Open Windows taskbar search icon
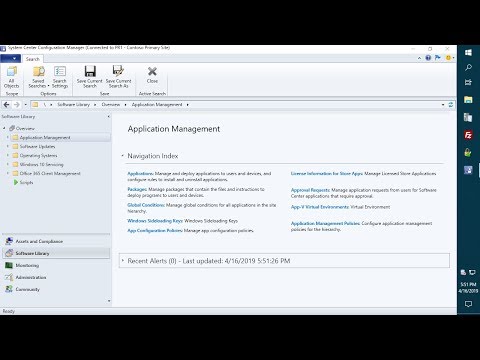The width and height of the screenshot is (480, 360). click(x=468, y=67)
